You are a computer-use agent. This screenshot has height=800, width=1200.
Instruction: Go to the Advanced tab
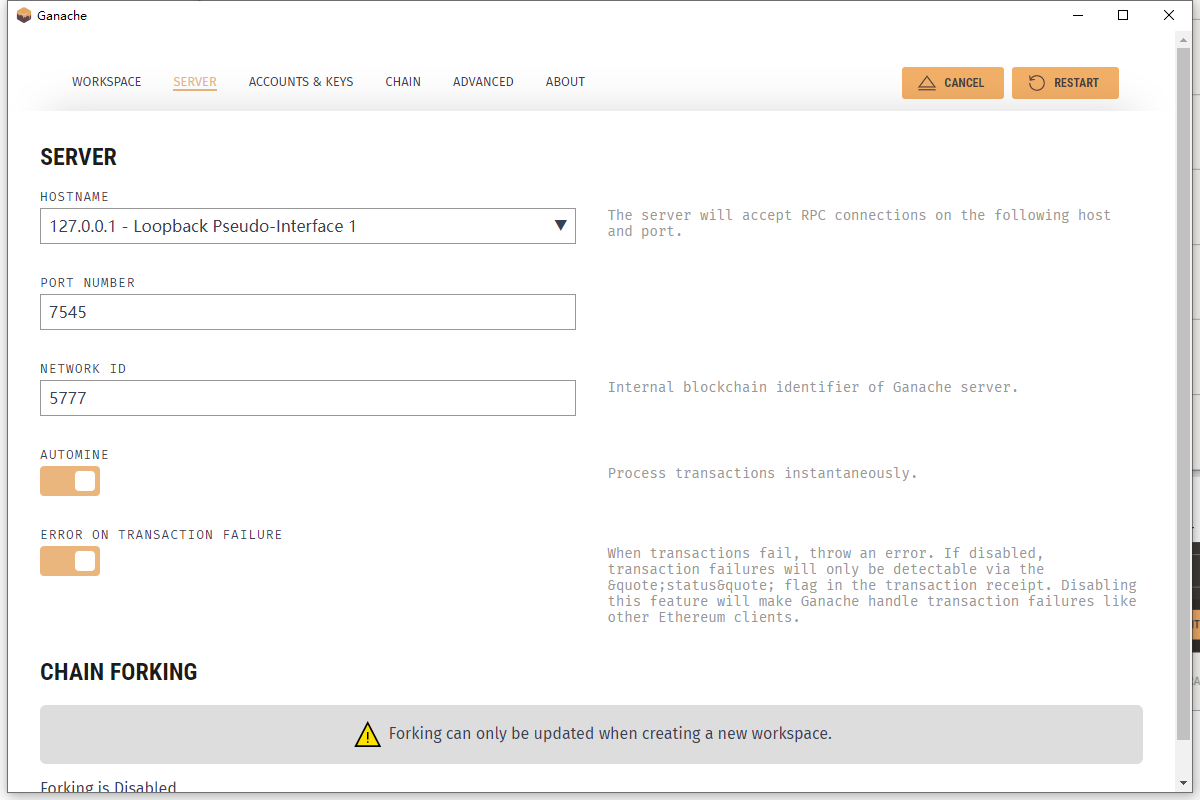[x=483, y=82]
